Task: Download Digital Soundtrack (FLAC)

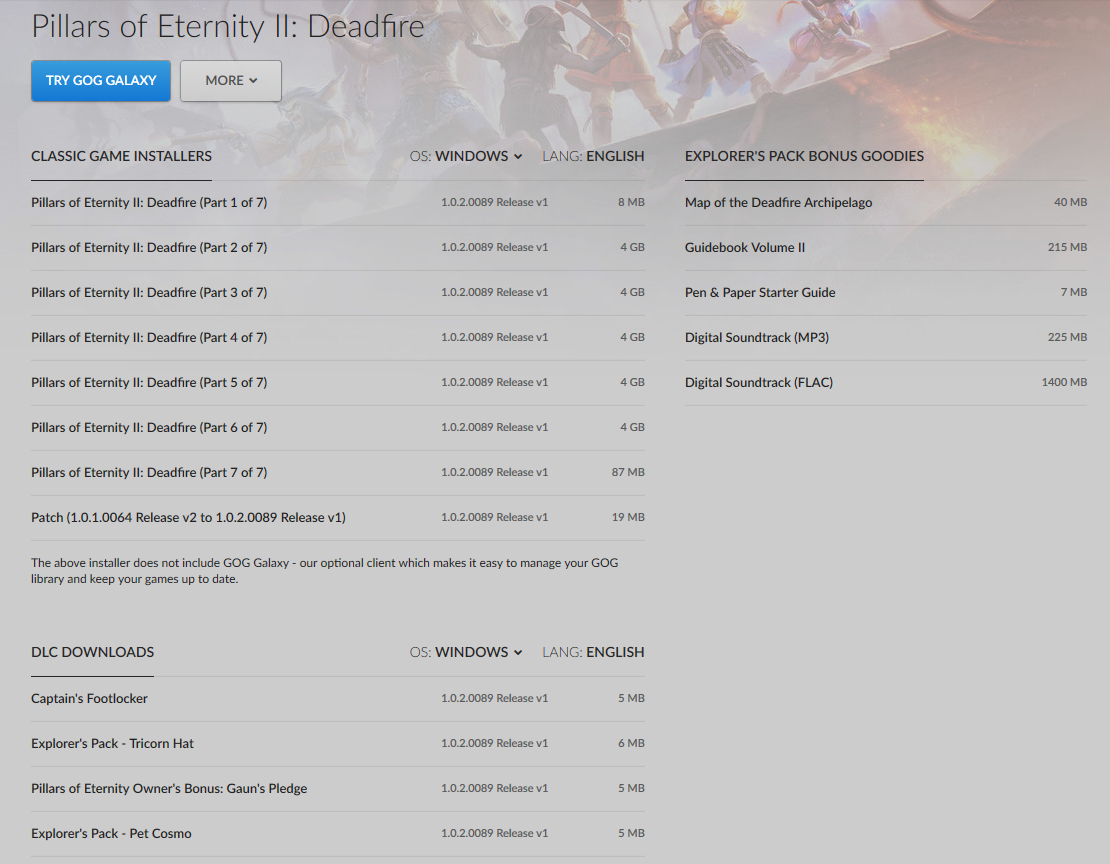Action: [x=886, y=382]
